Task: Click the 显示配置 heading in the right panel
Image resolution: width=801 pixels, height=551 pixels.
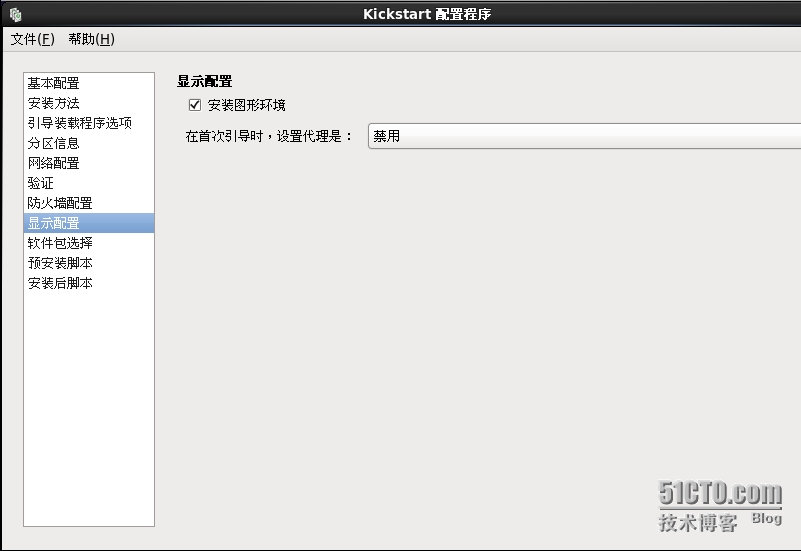Action: 205,81
